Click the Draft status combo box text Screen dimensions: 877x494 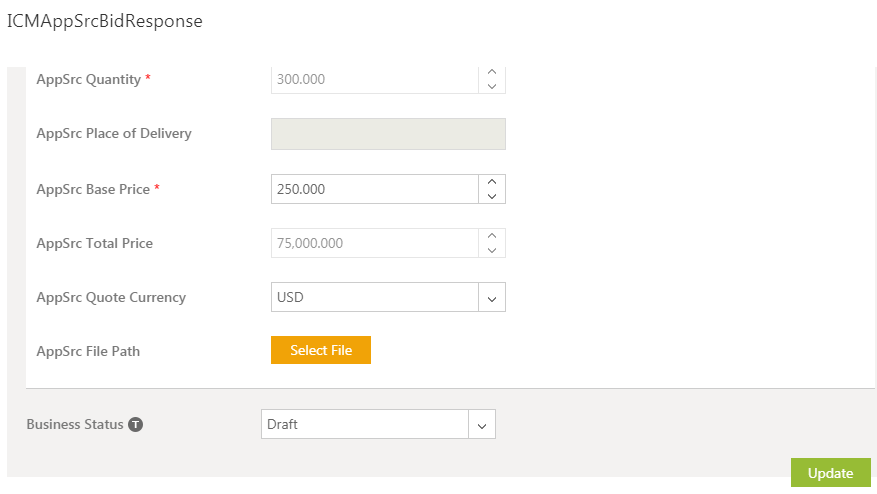[282, 424]
